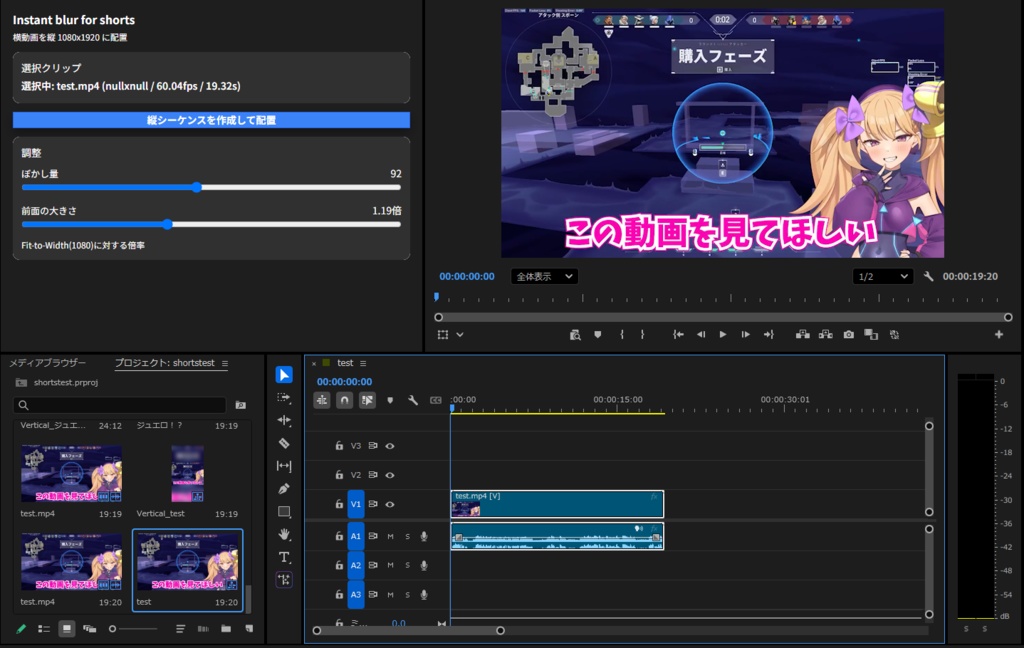This screenshot has width=1024, height=648.
Task: Open the 全体表示 zoom level dropdown
Action: [x=543, y=276]
